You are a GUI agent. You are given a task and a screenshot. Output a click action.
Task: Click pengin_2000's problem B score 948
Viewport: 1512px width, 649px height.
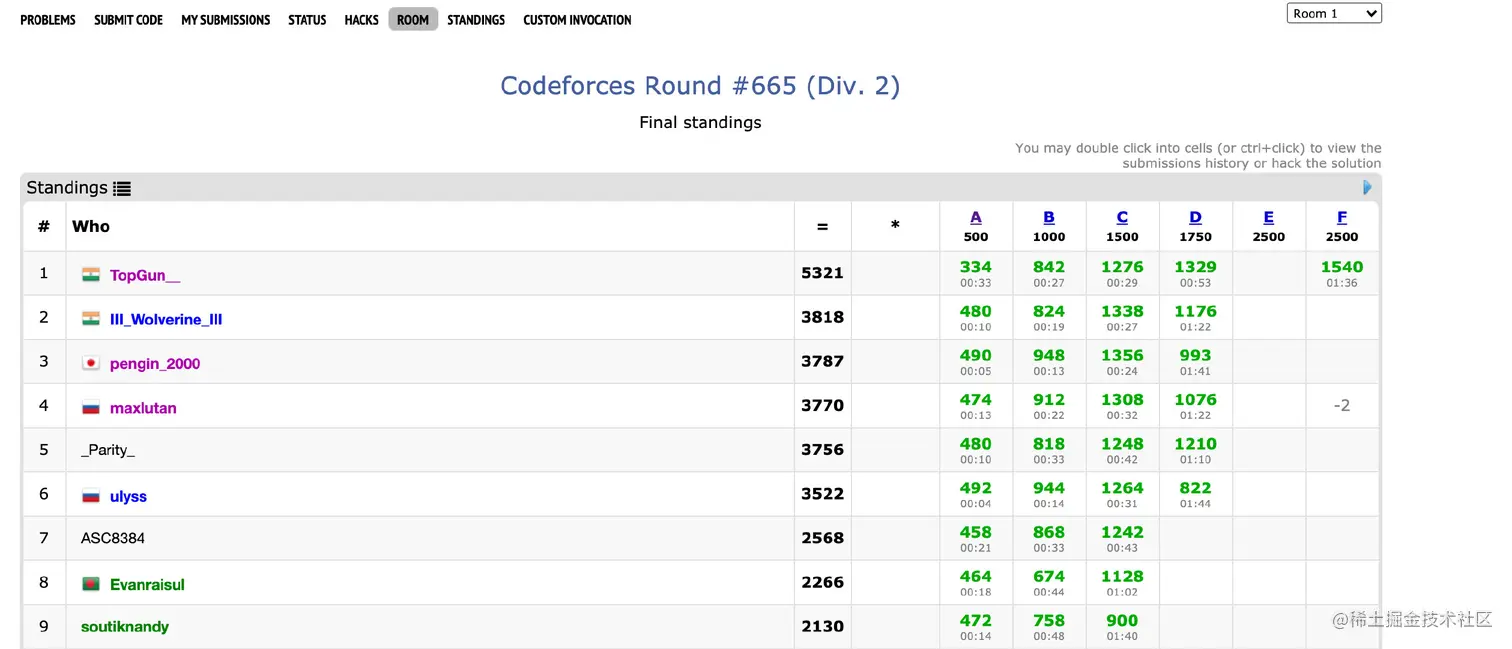[1049, 355]
